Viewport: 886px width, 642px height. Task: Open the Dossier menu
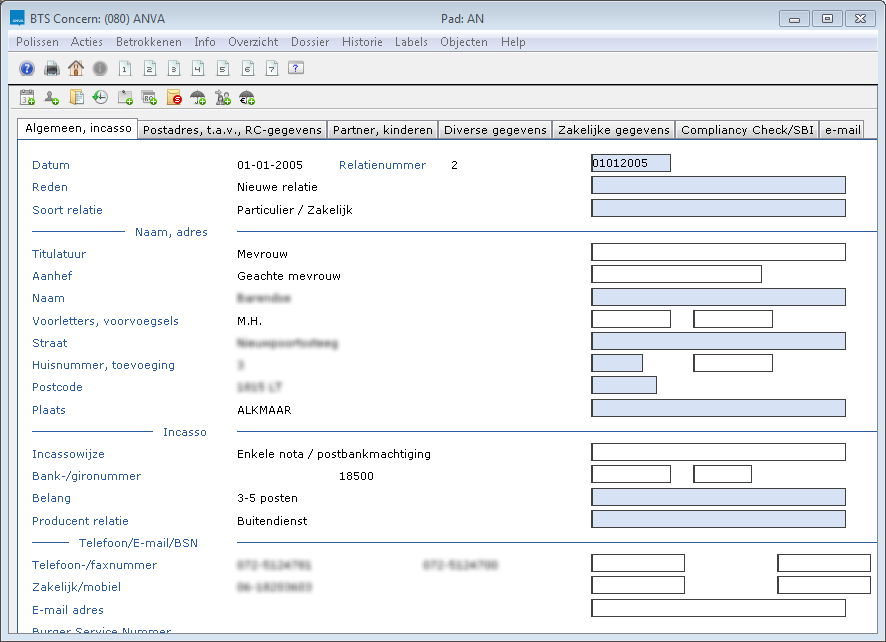[310, 42]
